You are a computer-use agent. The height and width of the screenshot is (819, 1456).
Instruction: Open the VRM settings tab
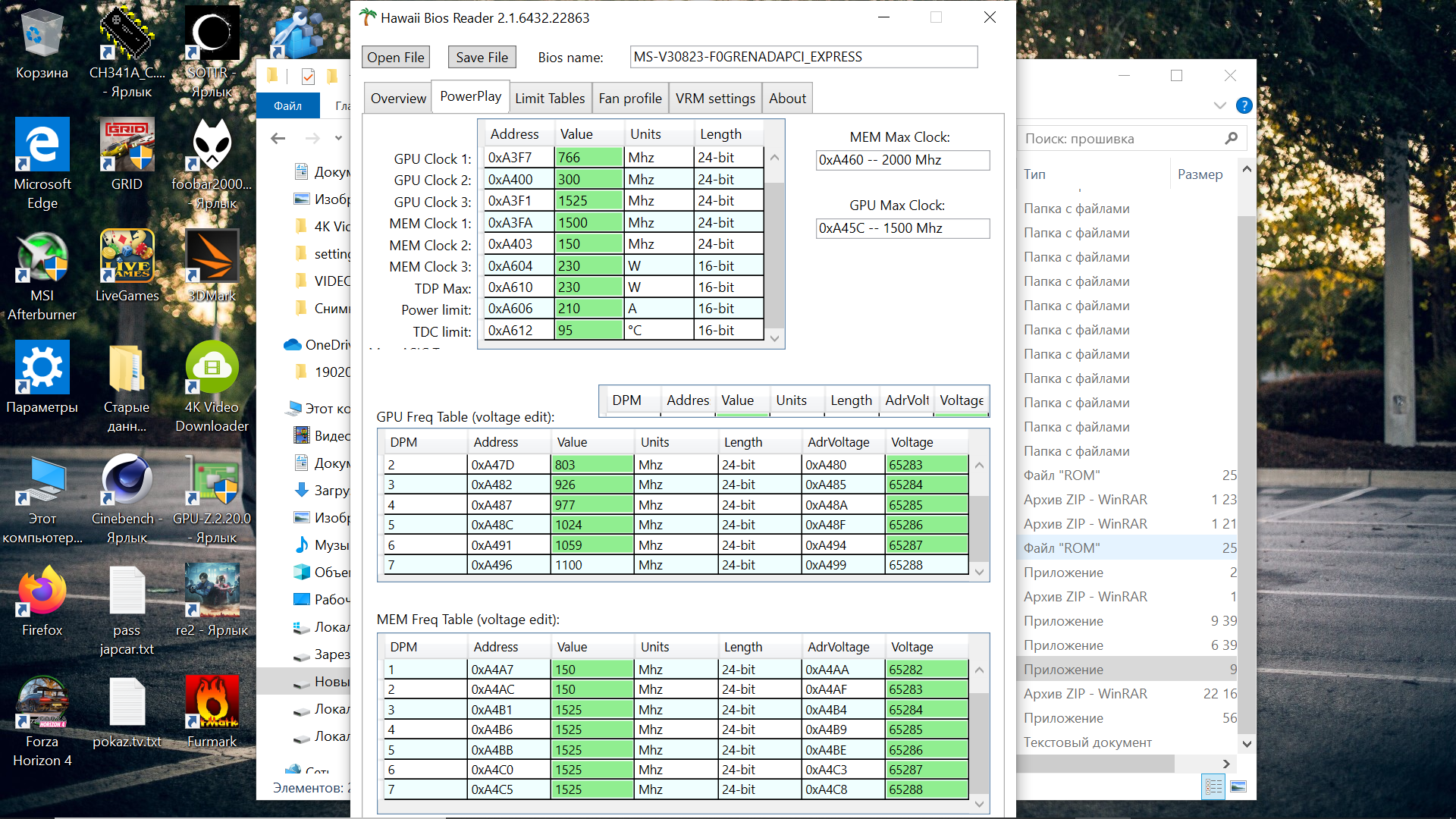(714, 98)
